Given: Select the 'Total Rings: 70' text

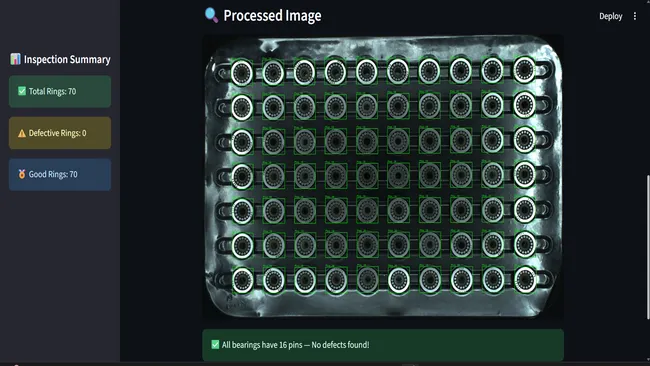Looking at the screenshot, I should [52, 91].
